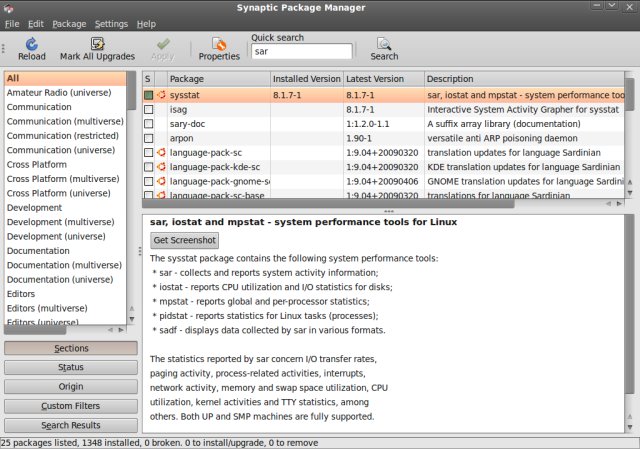
Task: Click the pane resize grip between list and description
Action: (x=389, y=211)
